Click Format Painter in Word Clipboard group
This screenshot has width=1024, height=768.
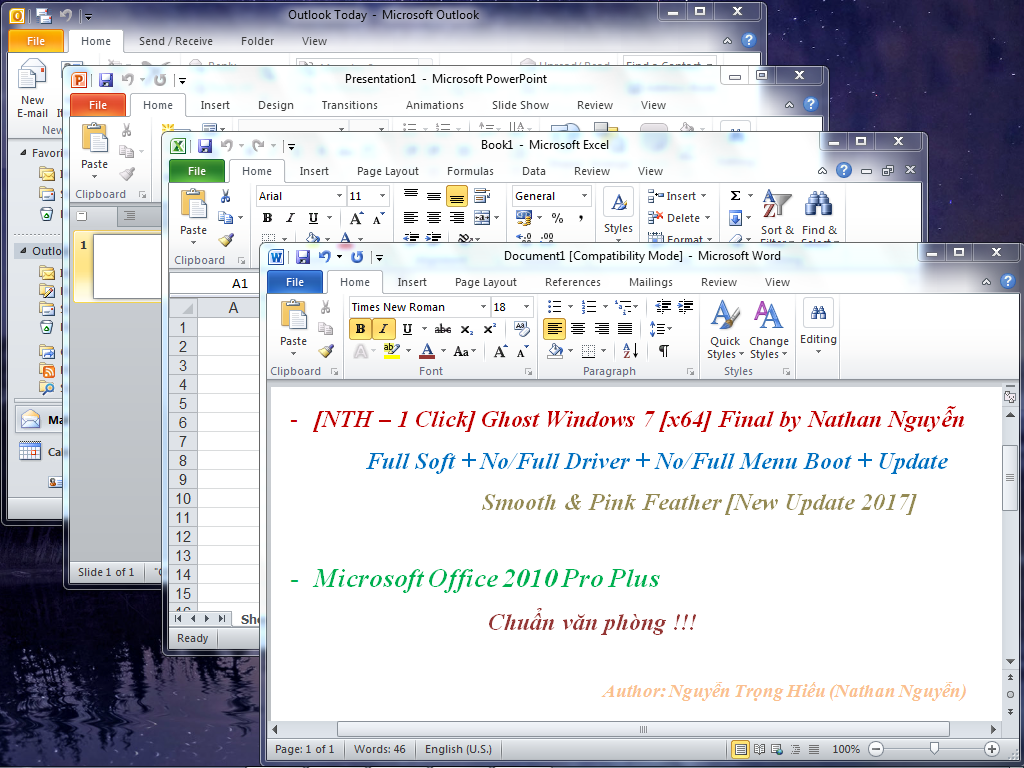[x=326, y=351]
